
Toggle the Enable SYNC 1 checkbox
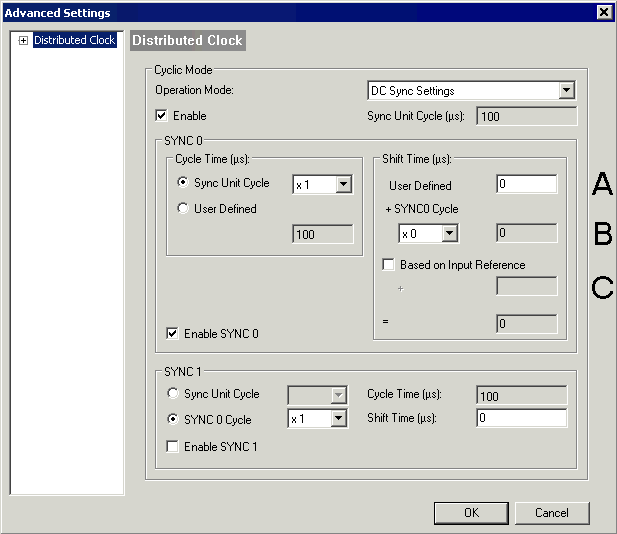[172, 447]
